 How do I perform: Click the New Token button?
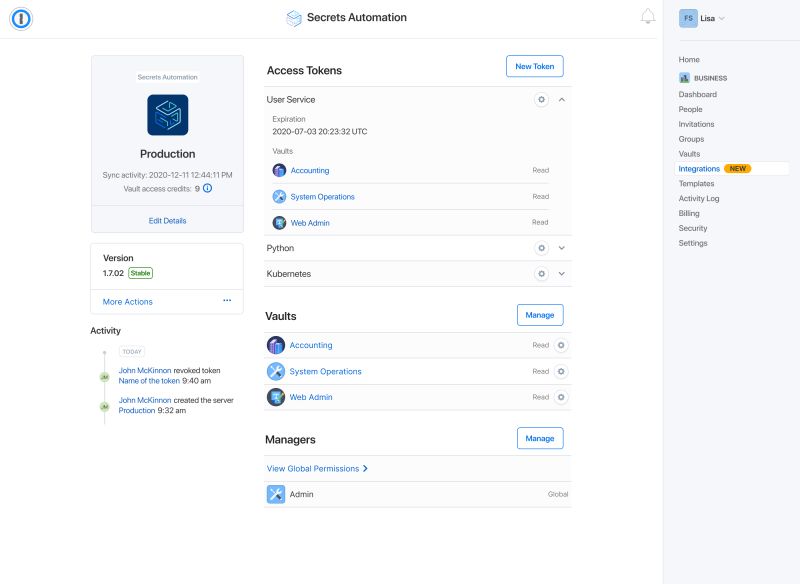[x=535, y=66]
